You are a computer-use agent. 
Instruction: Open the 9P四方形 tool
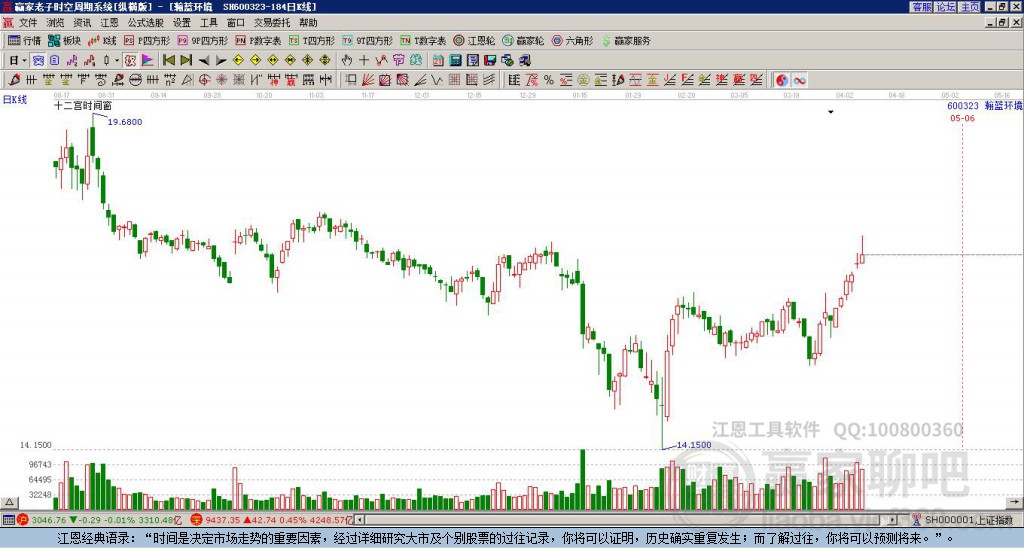click(x=203, y=40)
